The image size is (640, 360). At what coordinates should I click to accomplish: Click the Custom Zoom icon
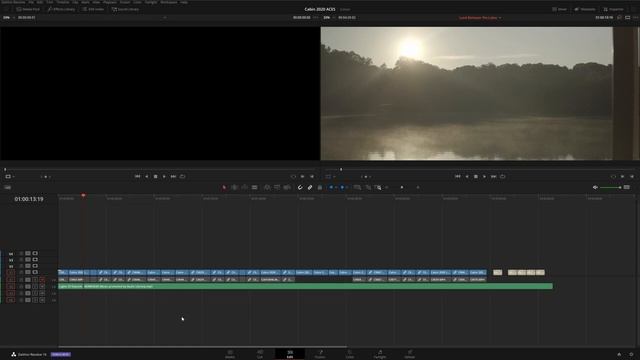378,187
